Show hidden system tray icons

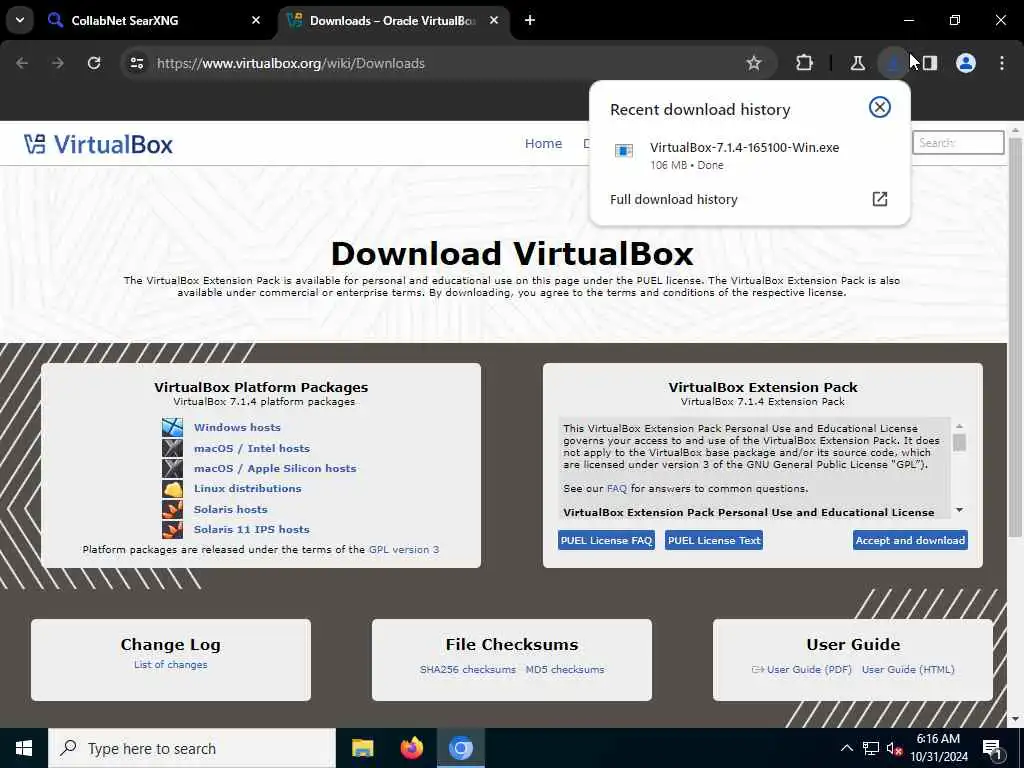[846, 748]
